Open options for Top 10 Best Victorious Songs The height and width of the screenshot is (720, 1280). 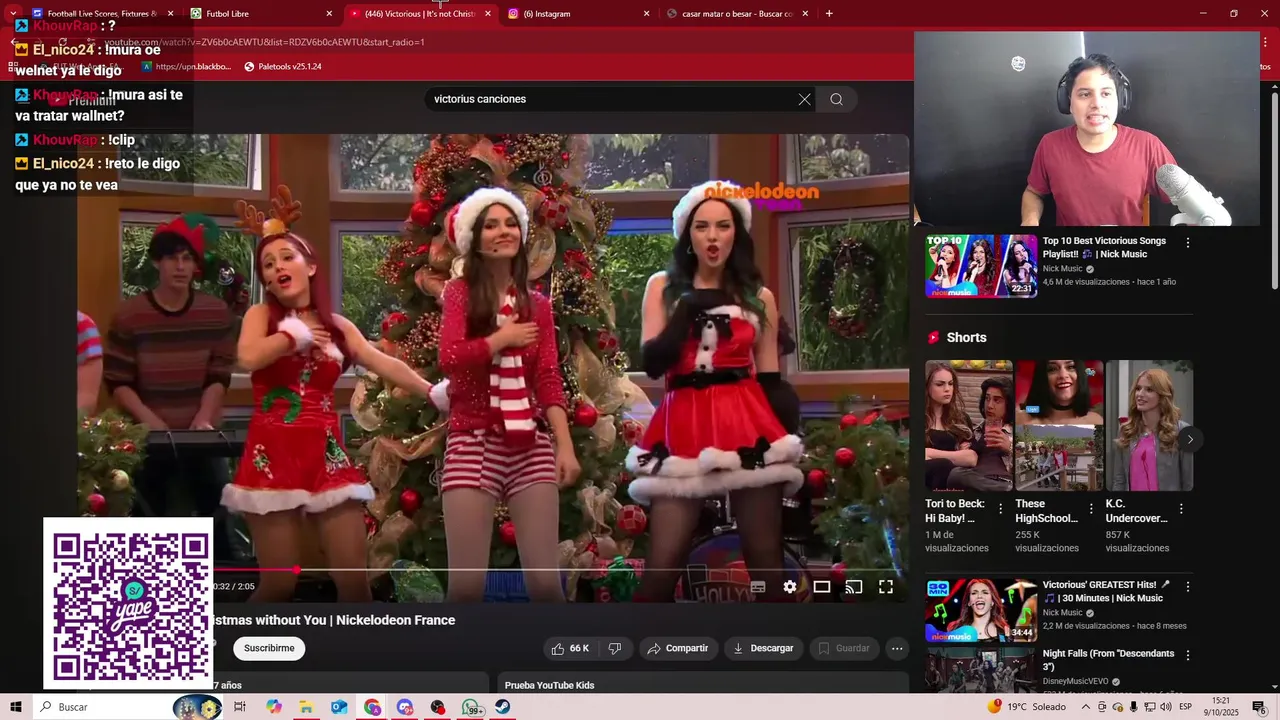1188,243
